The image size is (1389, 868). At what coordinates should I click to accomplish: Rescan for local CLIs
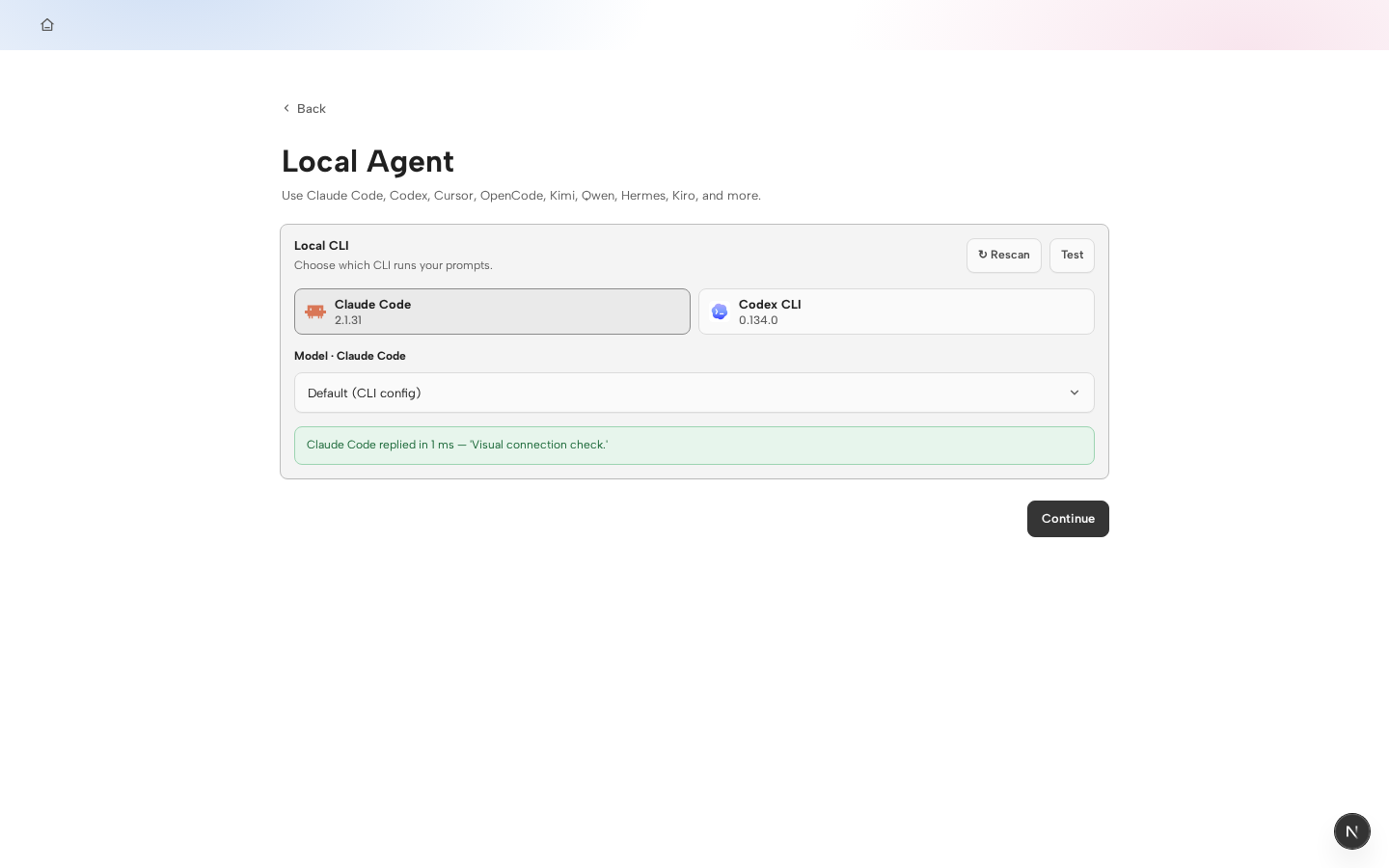(1004, 256)
